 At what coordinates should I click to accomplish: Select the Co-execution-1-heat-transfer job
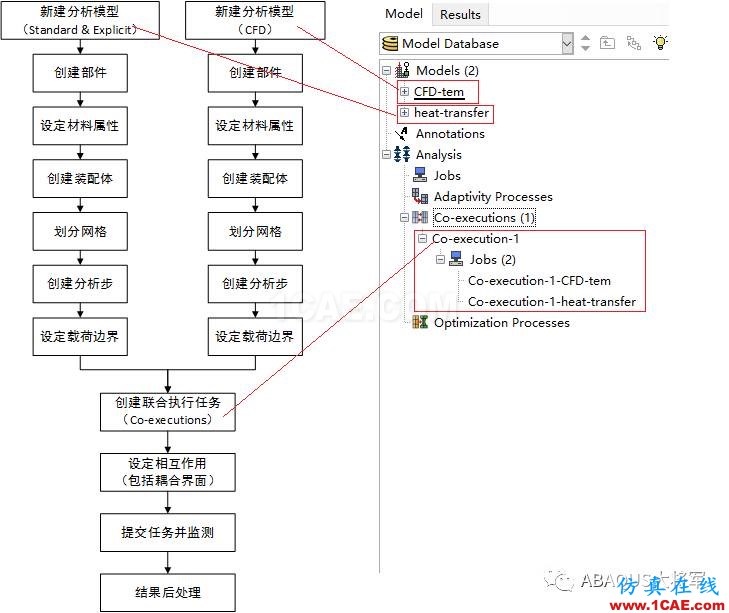[552, 302]
